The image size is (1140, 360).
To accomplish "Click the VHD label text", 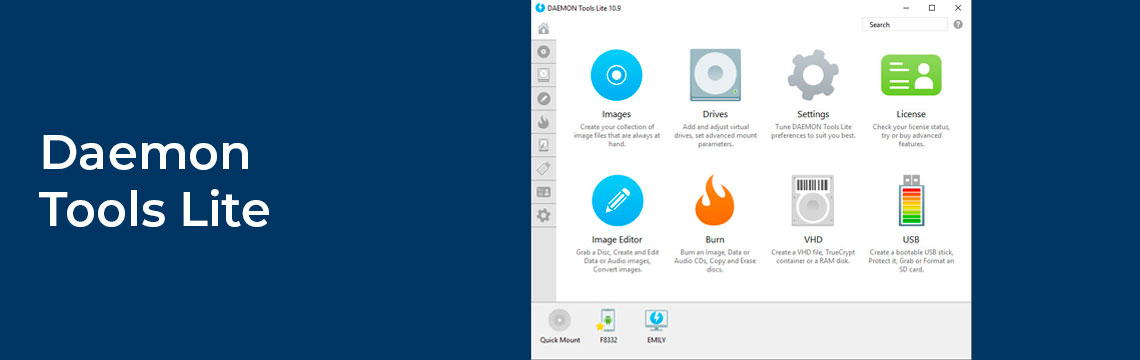I will (813, 239).
